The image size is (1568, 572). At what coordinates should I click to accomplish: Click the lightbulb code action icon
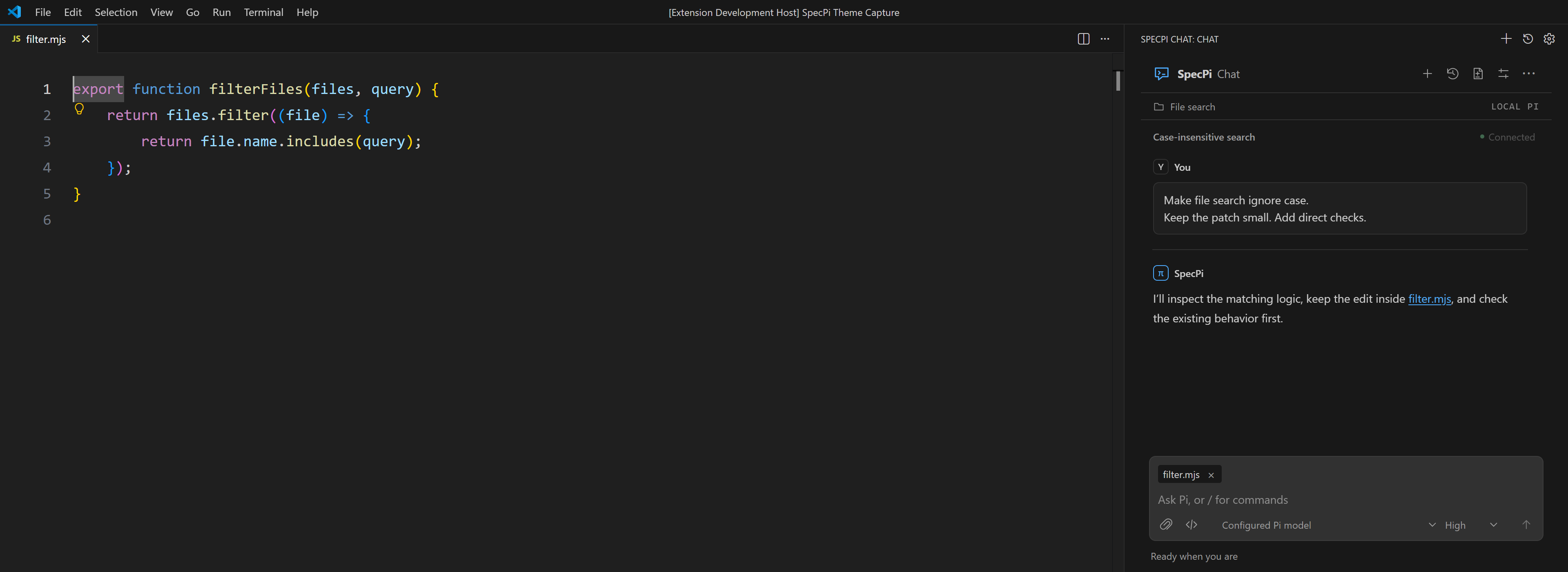(79, 109)
